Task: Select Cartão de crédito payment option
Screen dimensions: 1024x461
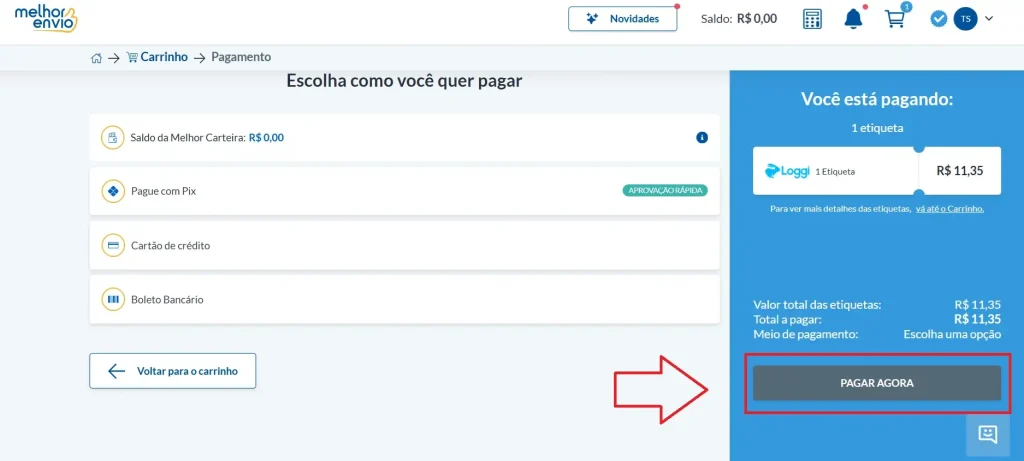Action: 404,246
